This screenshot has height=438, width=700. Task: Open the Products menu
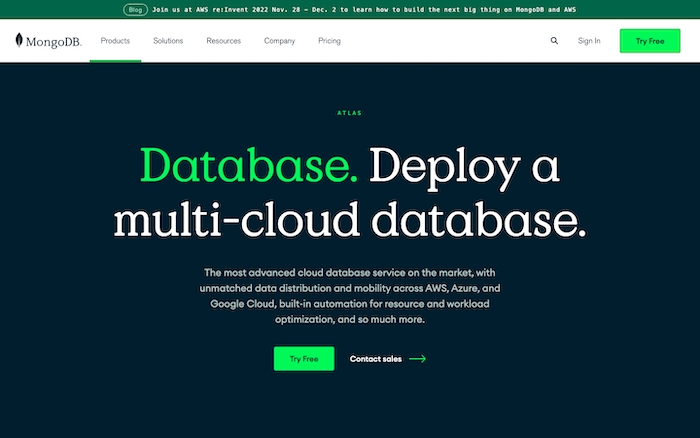tap(115, 41)
